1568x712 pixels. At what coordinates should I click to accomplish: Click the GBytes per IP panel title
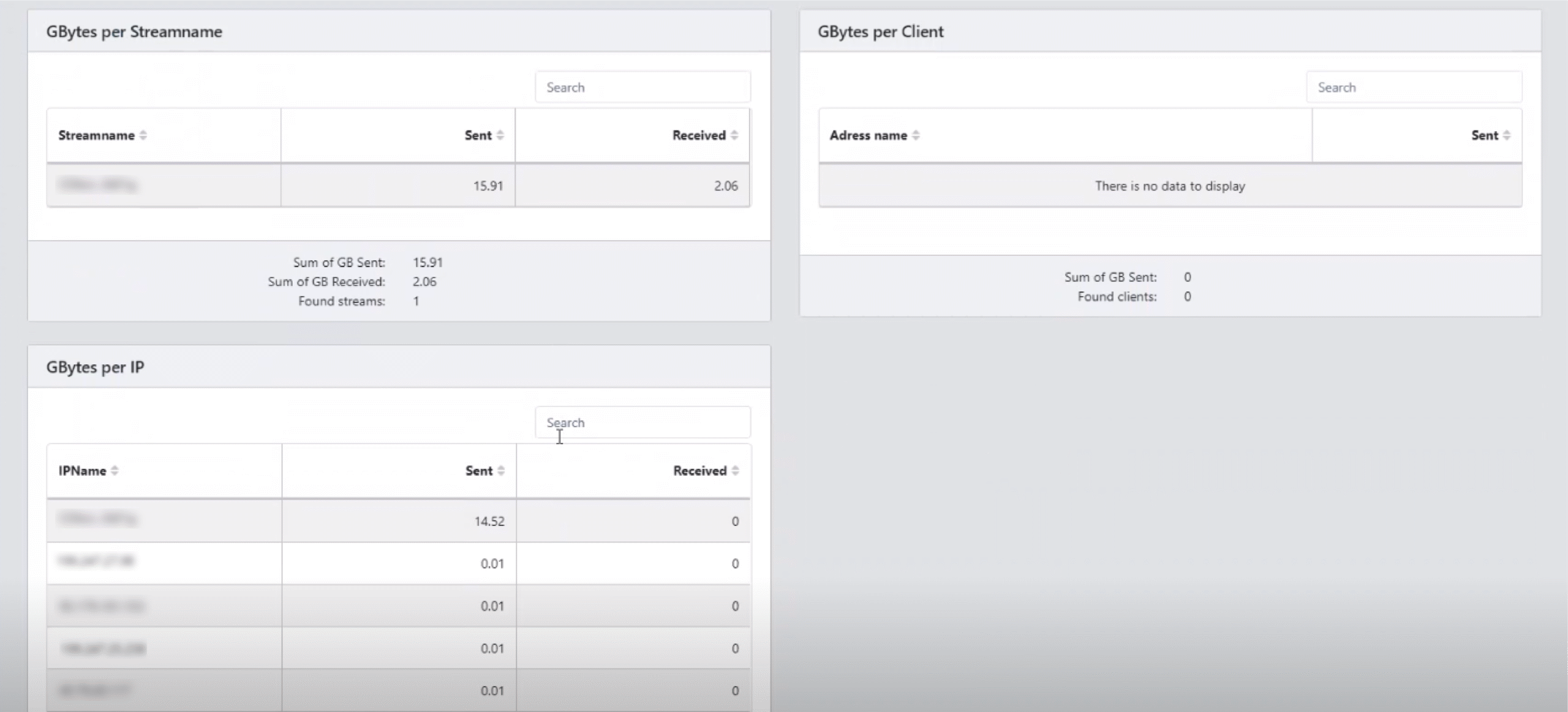click(x=95, y=367)
